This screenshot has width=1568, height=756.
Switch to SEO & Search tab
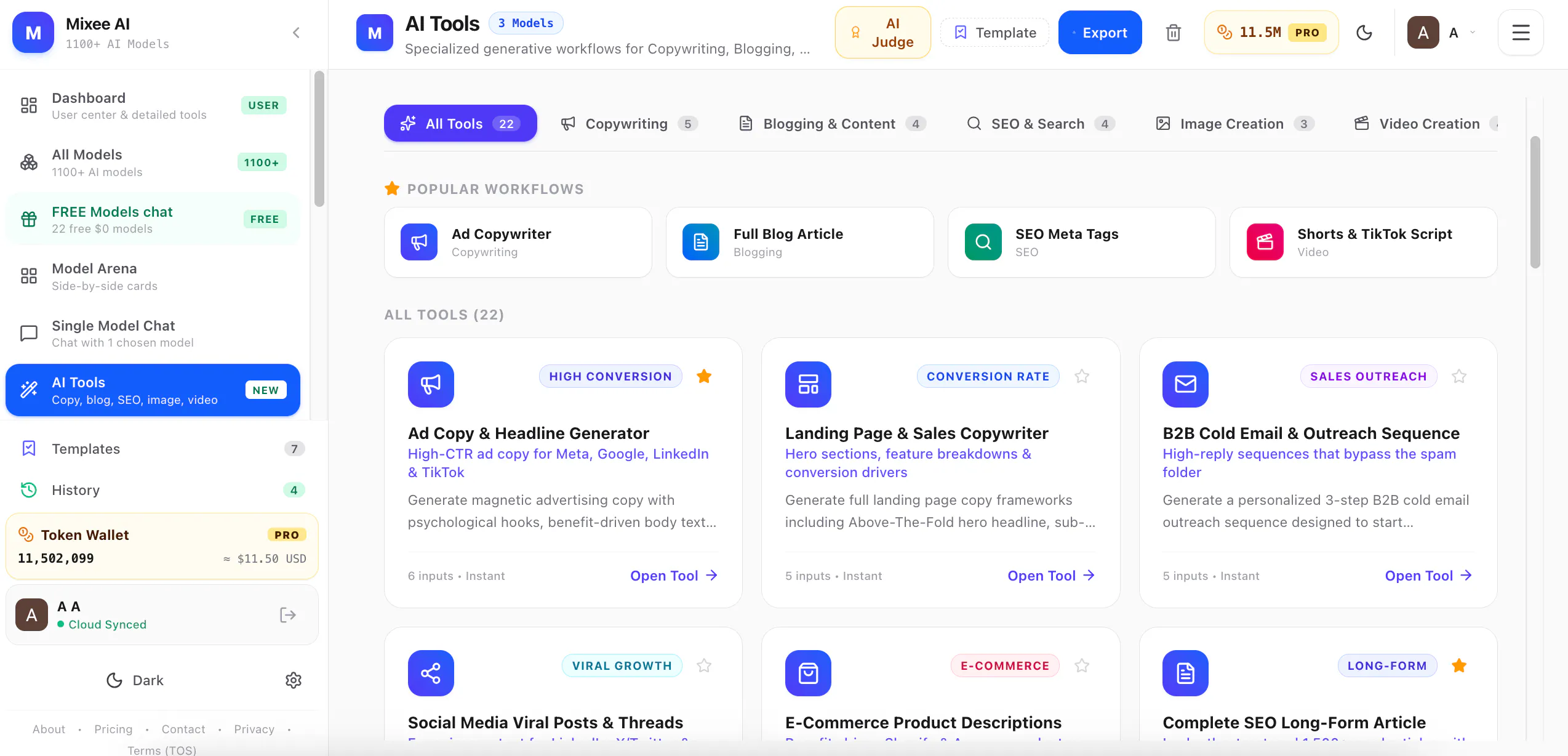[1041, 124]
